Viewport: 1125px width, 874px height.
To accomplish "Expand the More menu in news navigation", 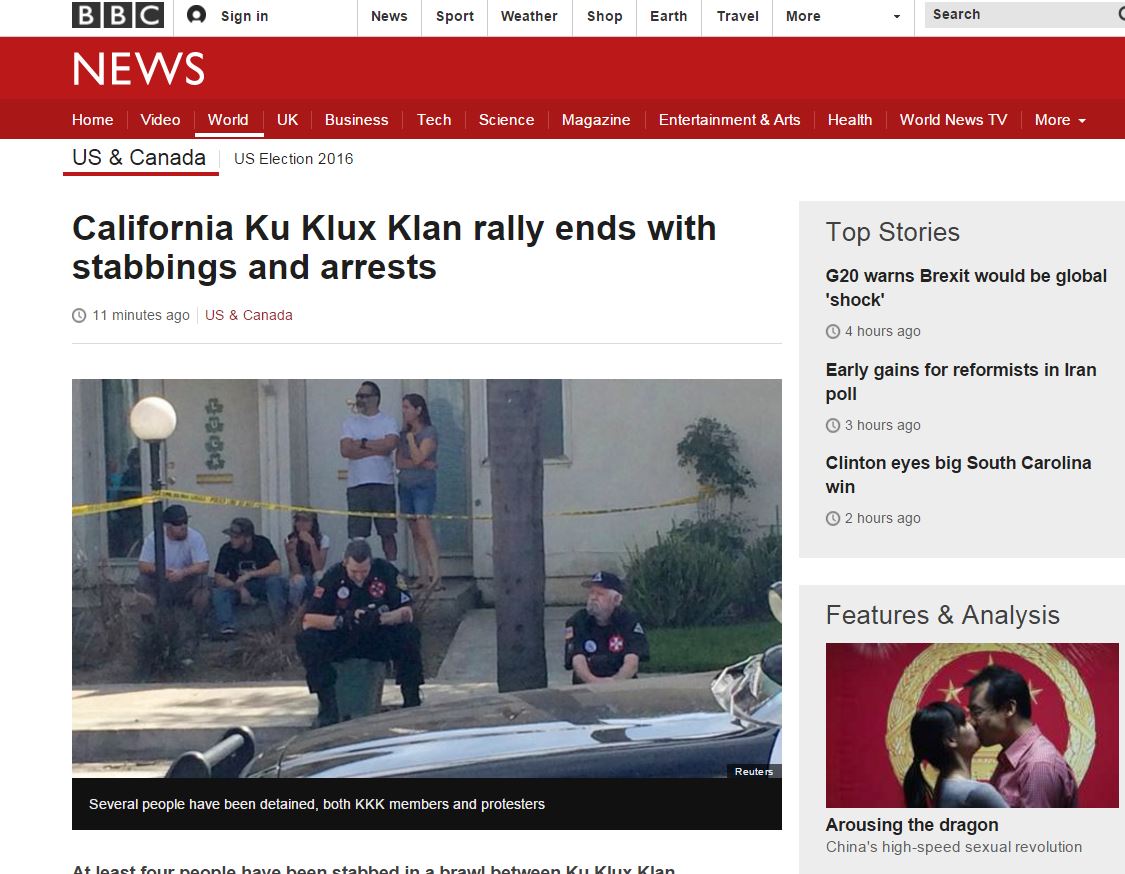I will tap(1060, 120).
